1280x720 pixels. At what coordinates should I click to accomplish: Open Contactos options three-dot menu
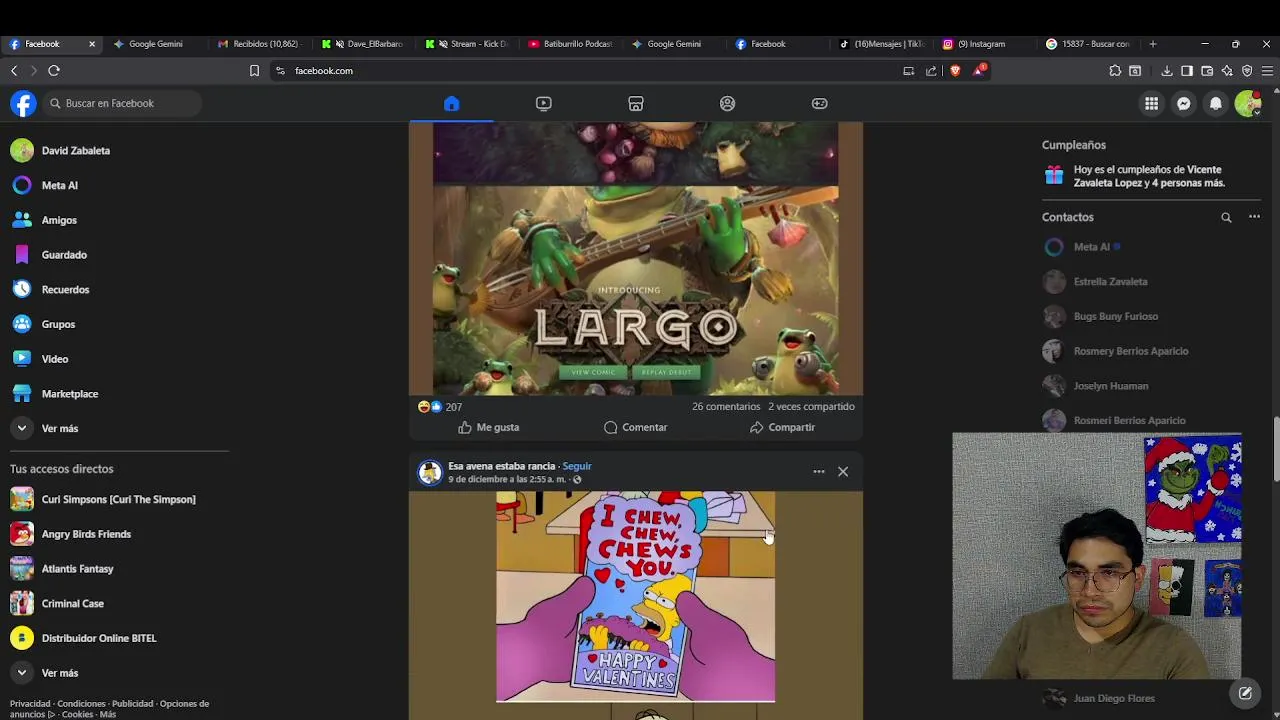coord(1254,217)
